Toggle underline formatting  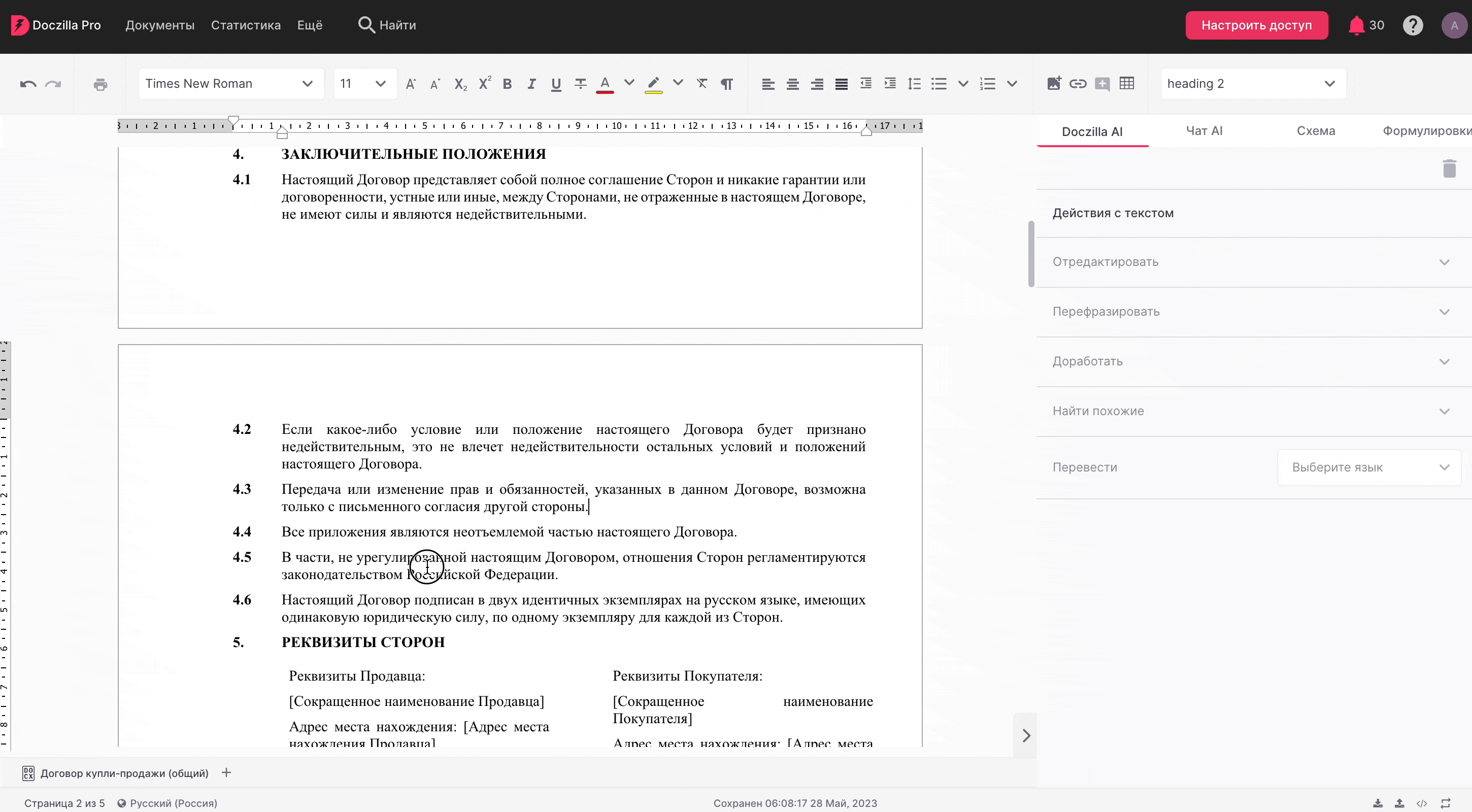(555, 85)
